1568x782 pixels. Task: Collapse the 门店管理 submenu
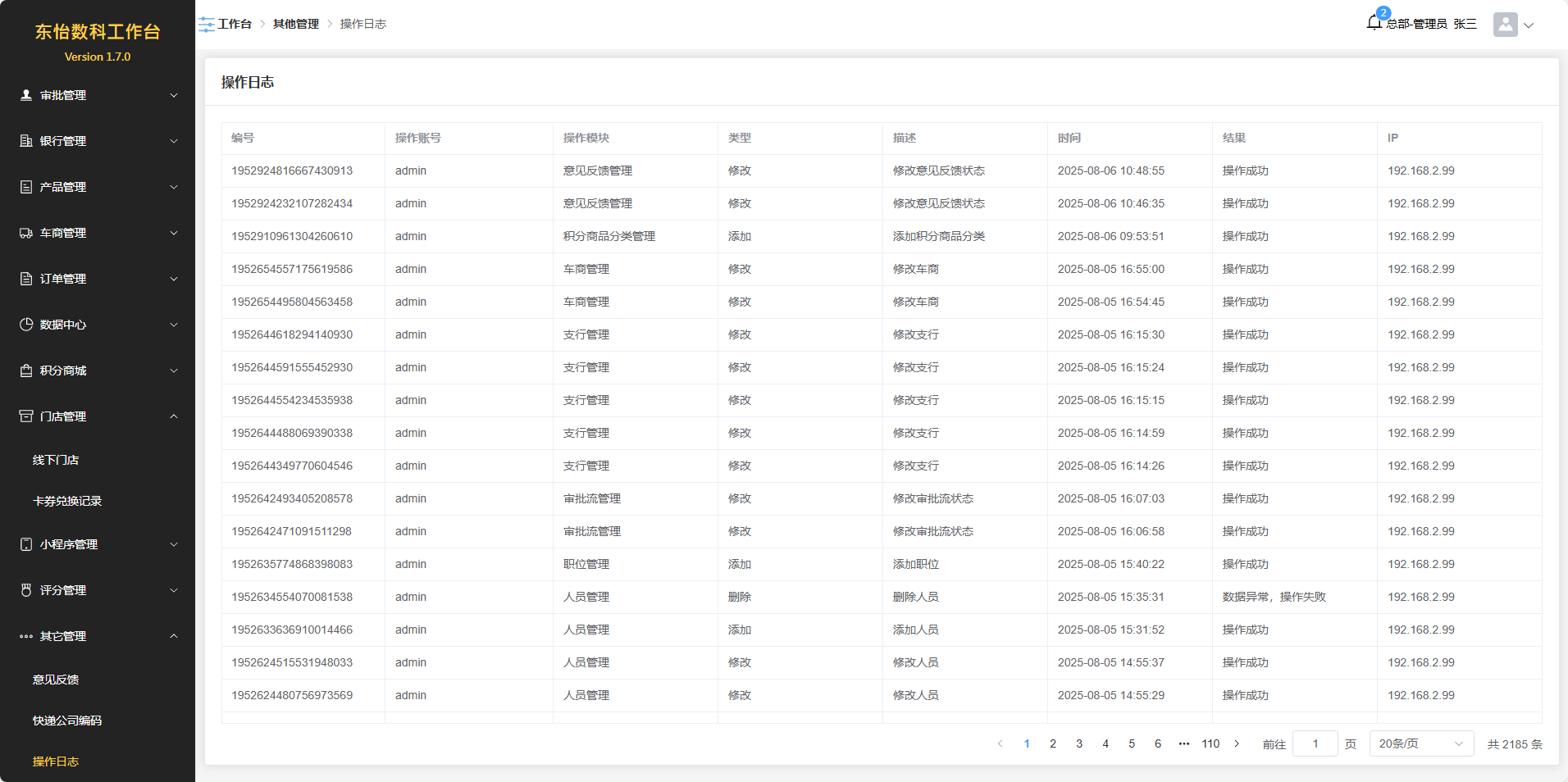coord(174,416)
